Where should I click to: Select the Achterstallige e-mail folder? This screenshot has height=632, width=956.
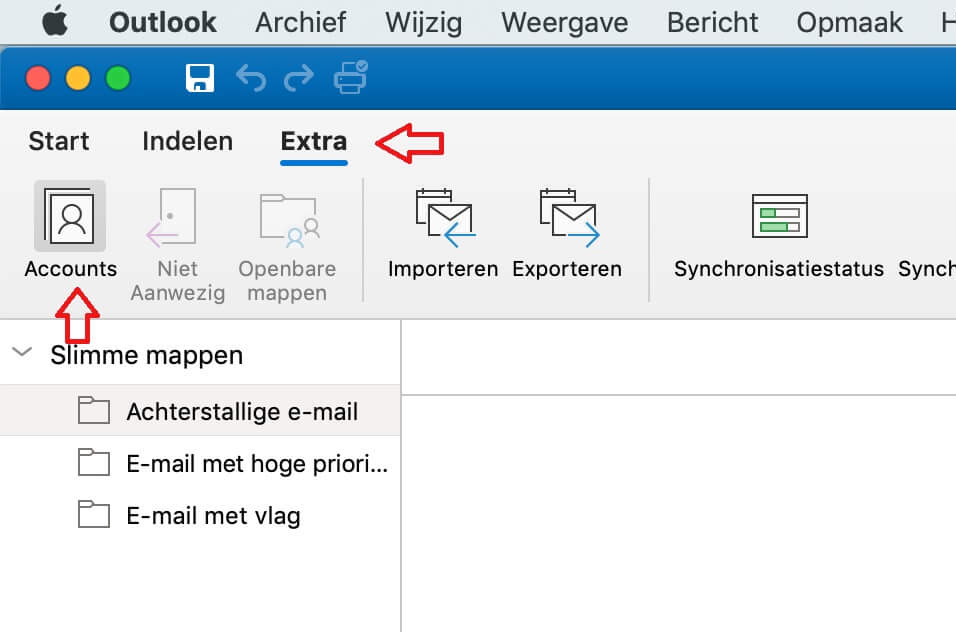(x=200, y=410)
